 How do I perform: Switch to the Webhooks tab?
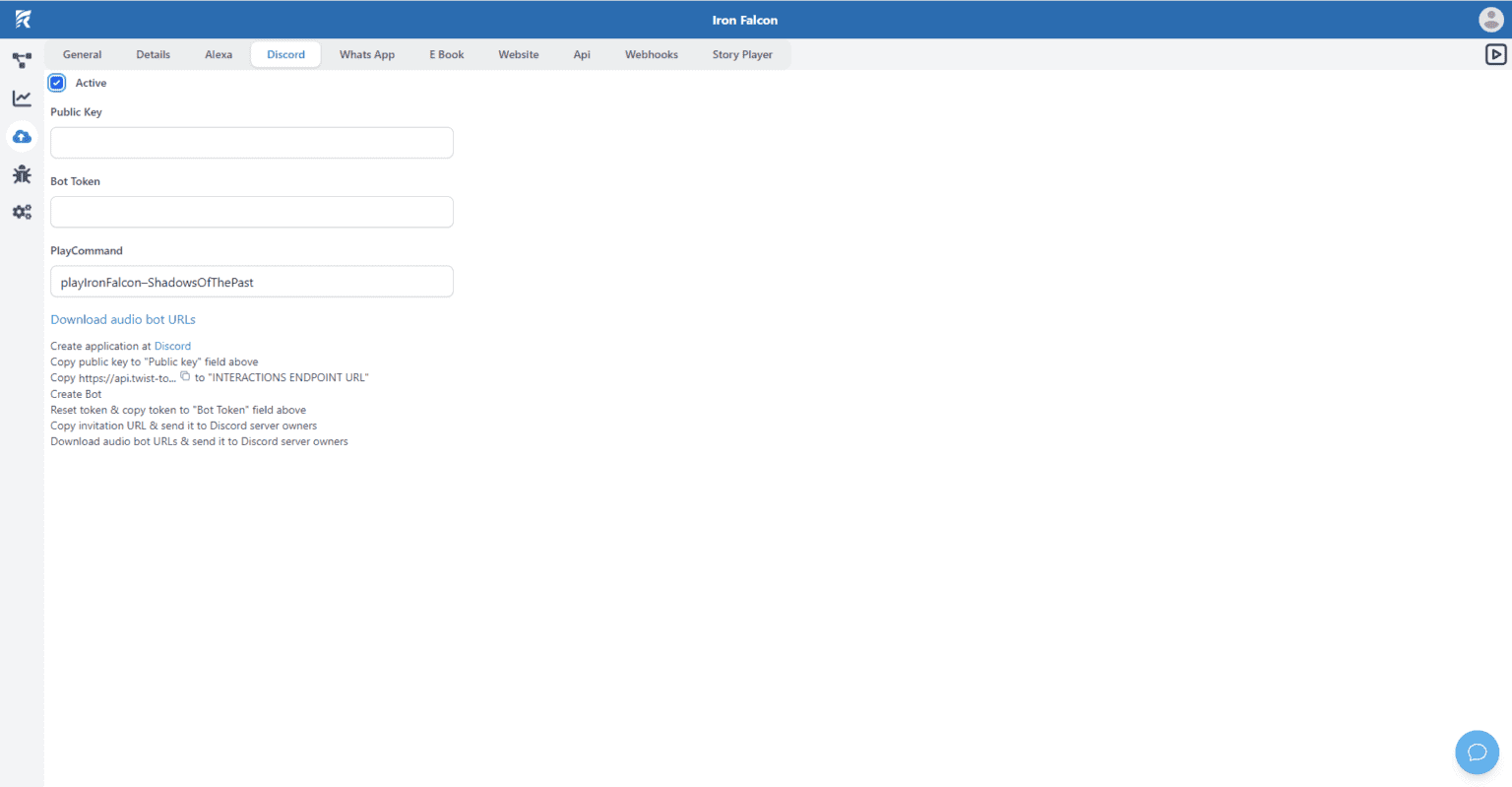click(x=651, y=54)
